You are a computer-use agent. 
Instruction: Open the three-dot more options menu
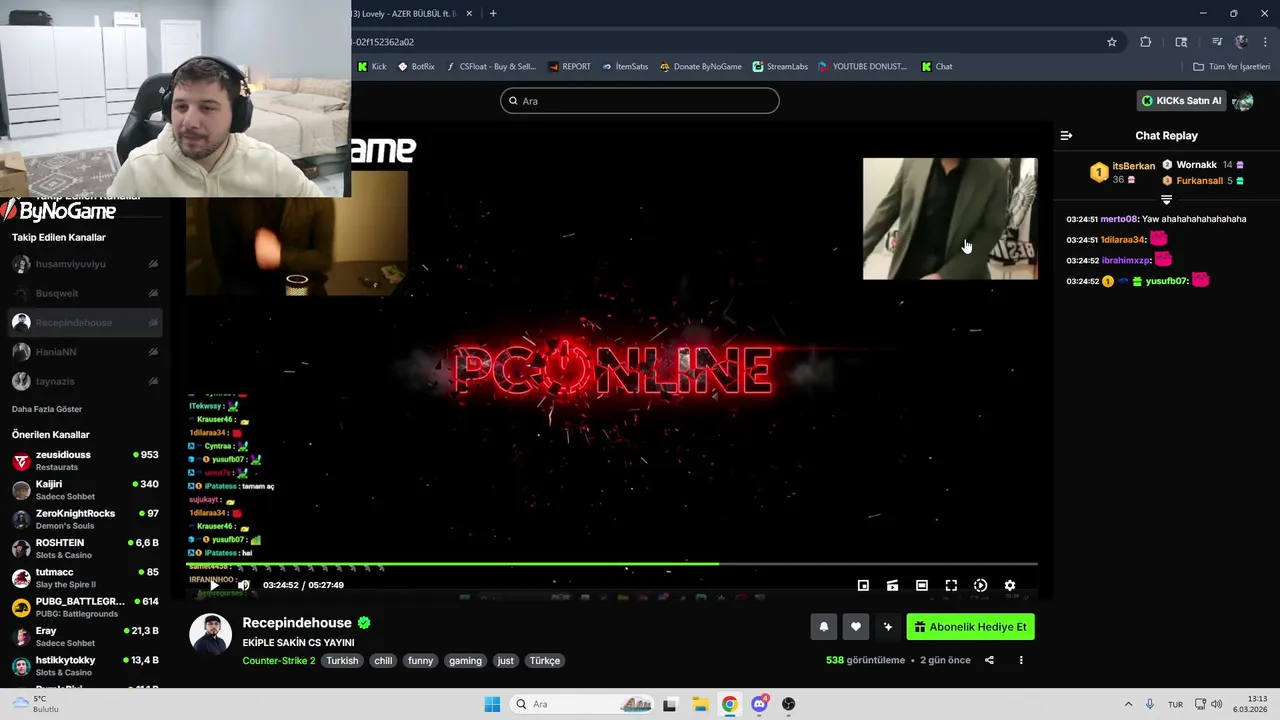pos(1021,660)
